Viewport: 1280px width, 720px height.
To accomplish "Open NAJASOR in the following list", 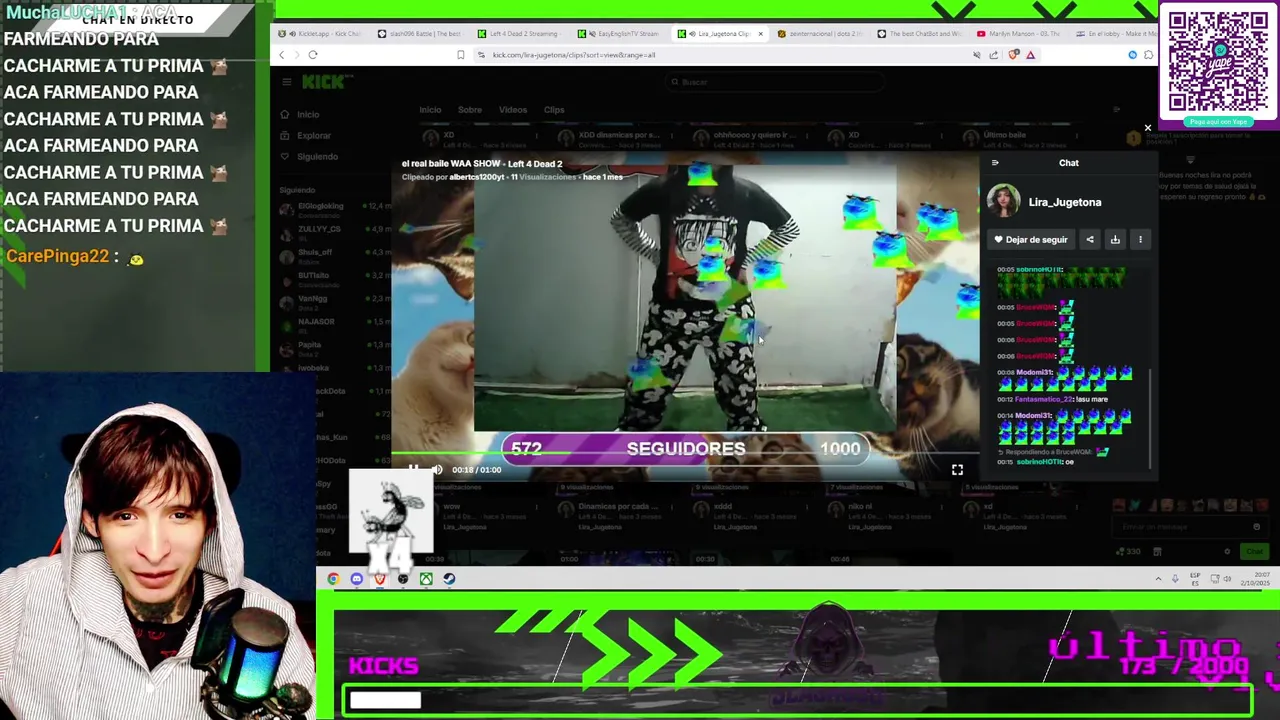I will pyautogui.click(x=335, y=325).
